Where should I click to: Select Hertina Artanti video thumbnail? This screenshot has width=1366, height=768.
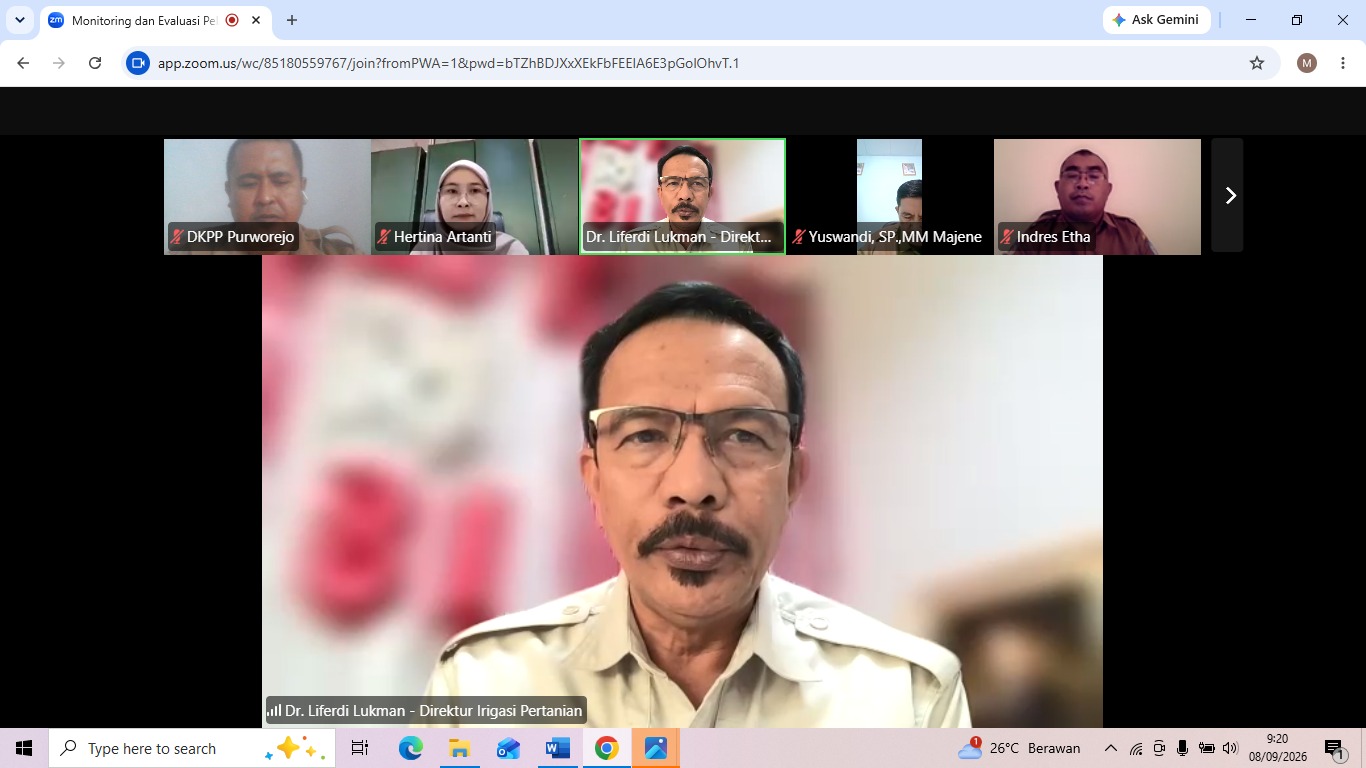(x=474, y=196)
